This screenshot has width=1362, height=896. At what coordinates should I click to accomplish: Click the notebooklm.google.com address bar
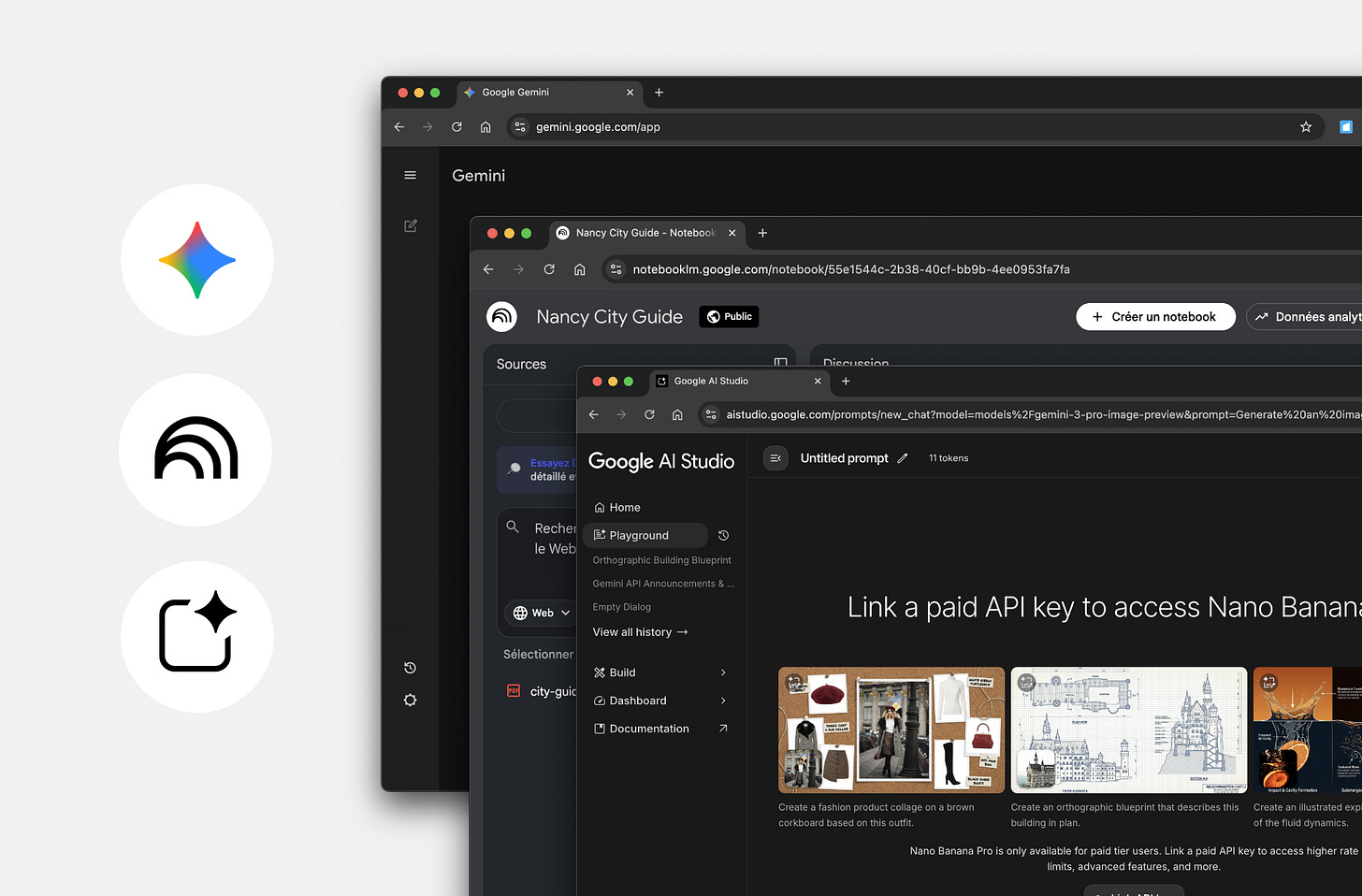pyautogui.click(x=982, y=269)
